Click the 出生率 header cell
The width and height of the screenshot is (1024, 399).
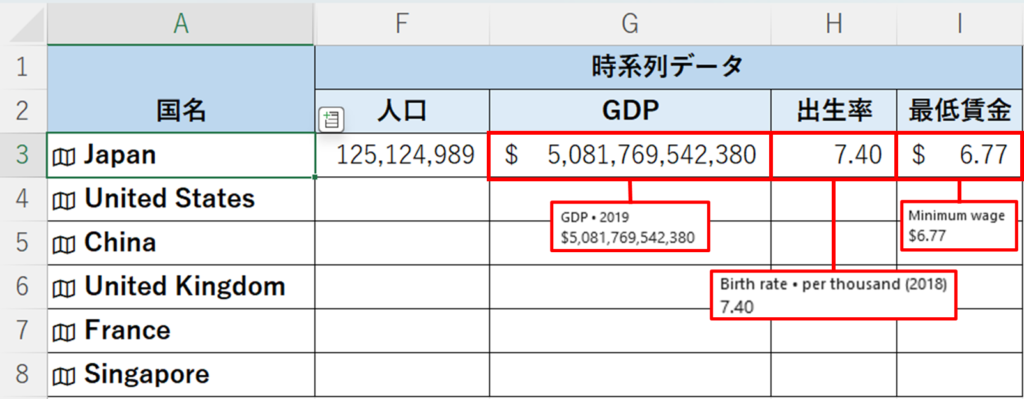click(x=834, y=111)
